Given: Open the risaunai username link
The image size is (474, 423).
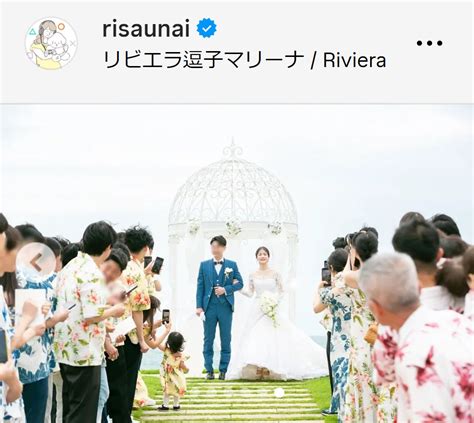Looking at the screenshot, I should pyautogui.click(x=146, y=29).
